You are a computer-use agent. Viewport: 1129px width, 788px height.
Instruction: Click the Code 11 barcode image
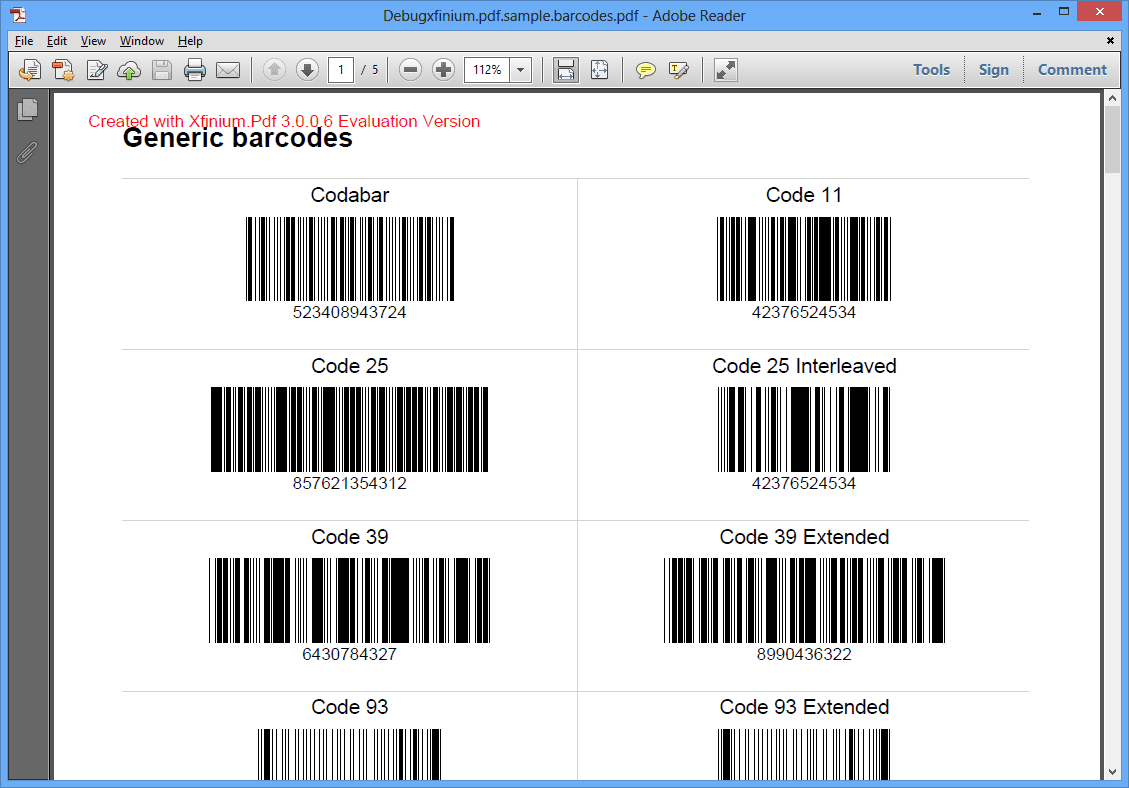click(804, 259)
